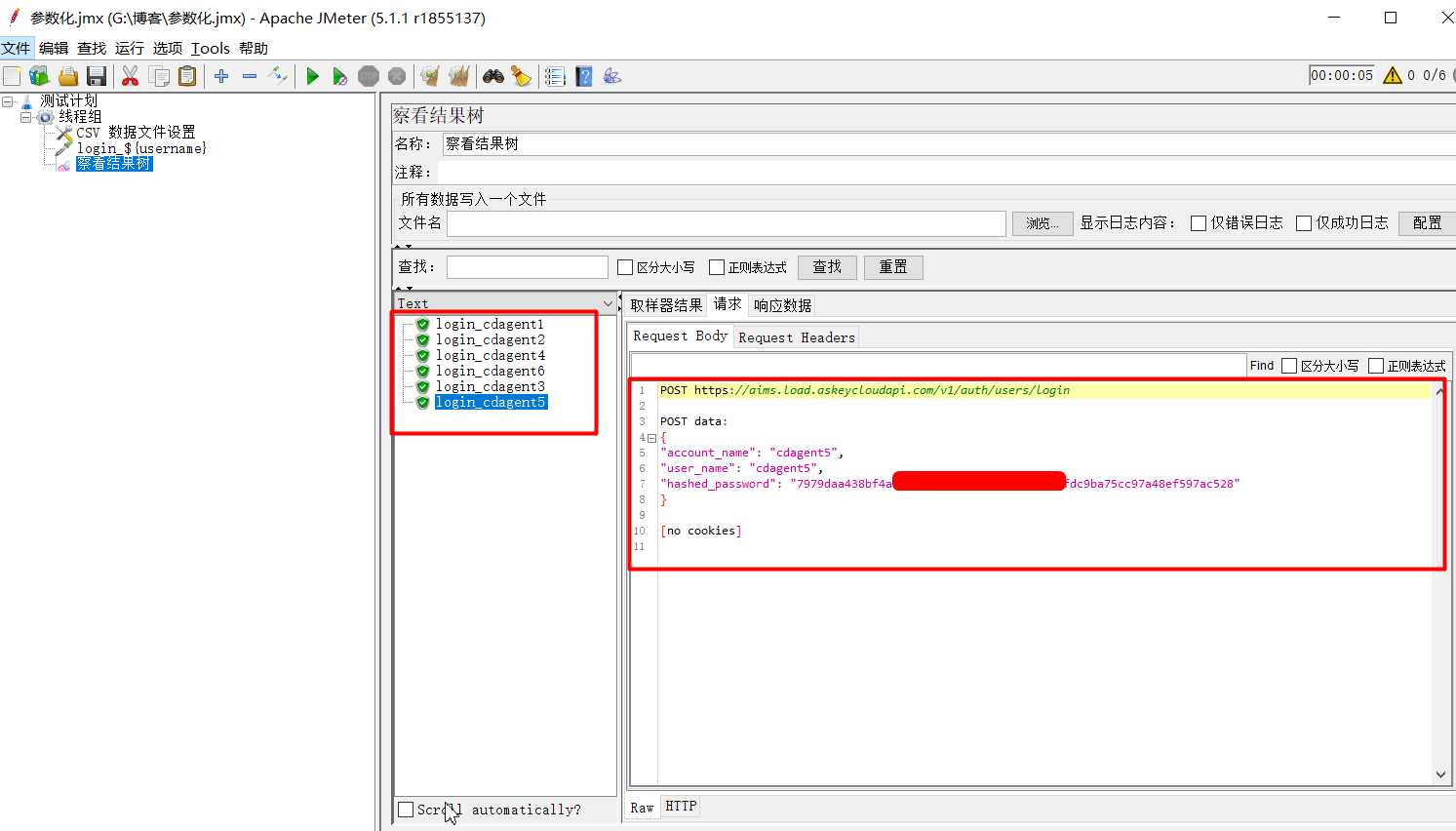Viewport: 1456px width, 831px height.
Task: Click the 文件名 input field
Action: pos(727,223)
